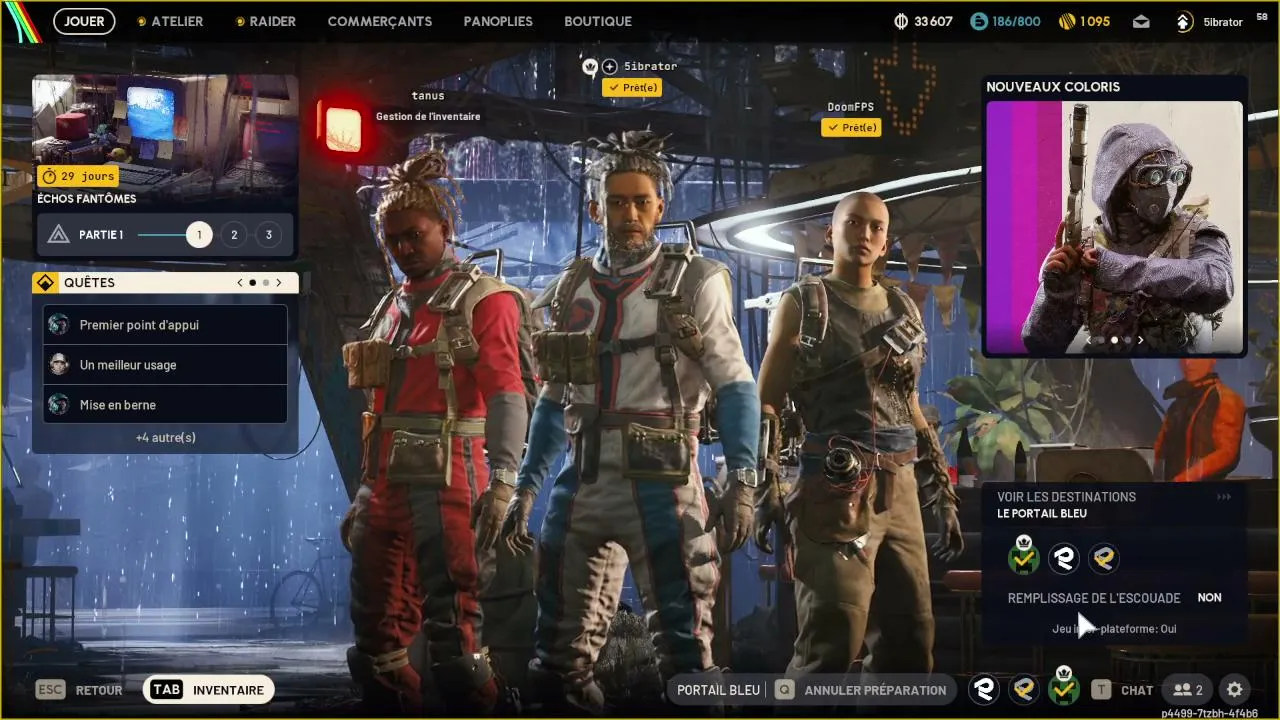
Task: Click the plus invite icon next to 5ibrator
Action: pos(609,67)
